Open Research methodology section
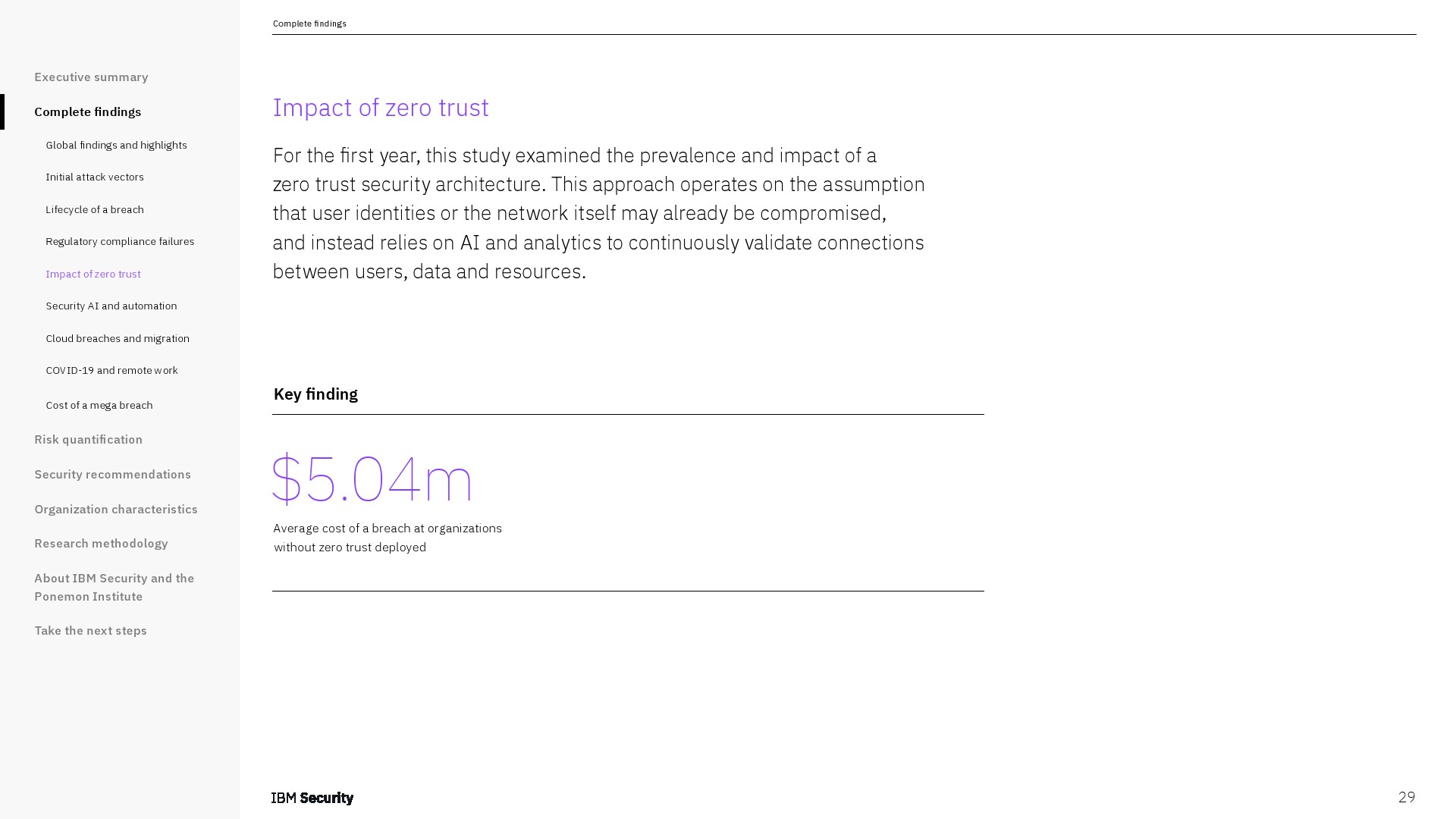 pos(101,544)
